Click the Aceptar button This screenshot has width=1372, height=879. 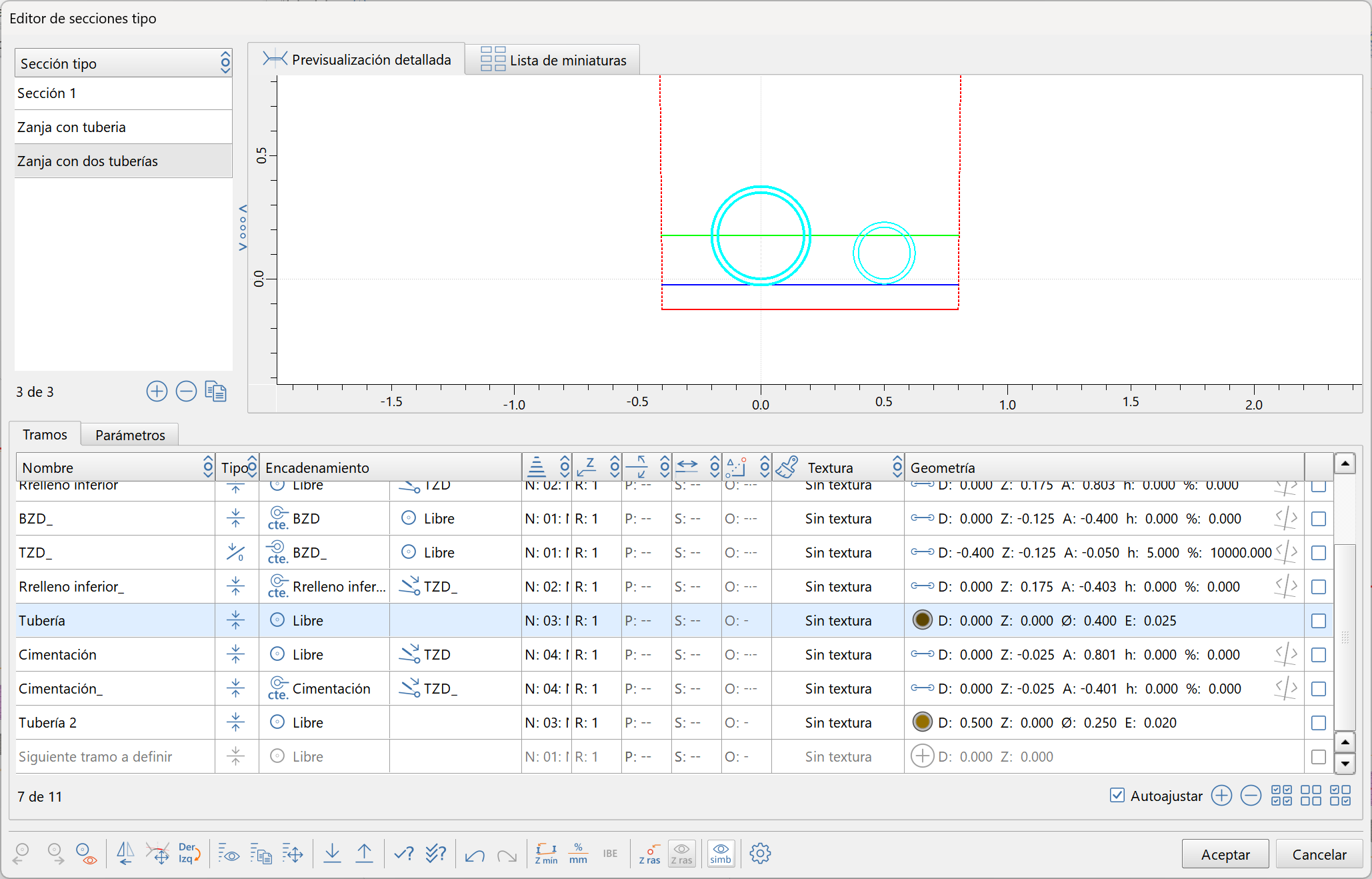1225,854
